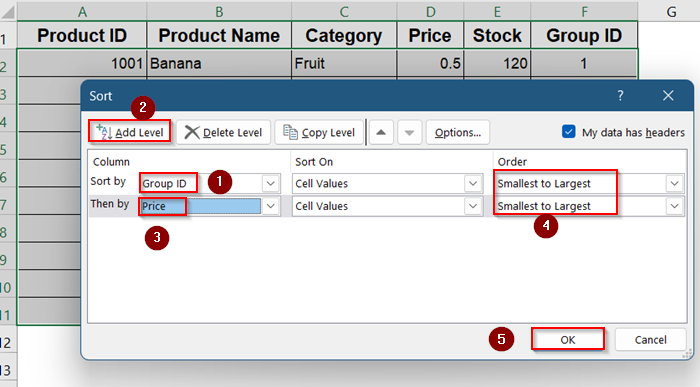Screen dimensions: 700x387
Task: Expand the Sort by Group ID dropdown
Action: click(x=270, y=183)
